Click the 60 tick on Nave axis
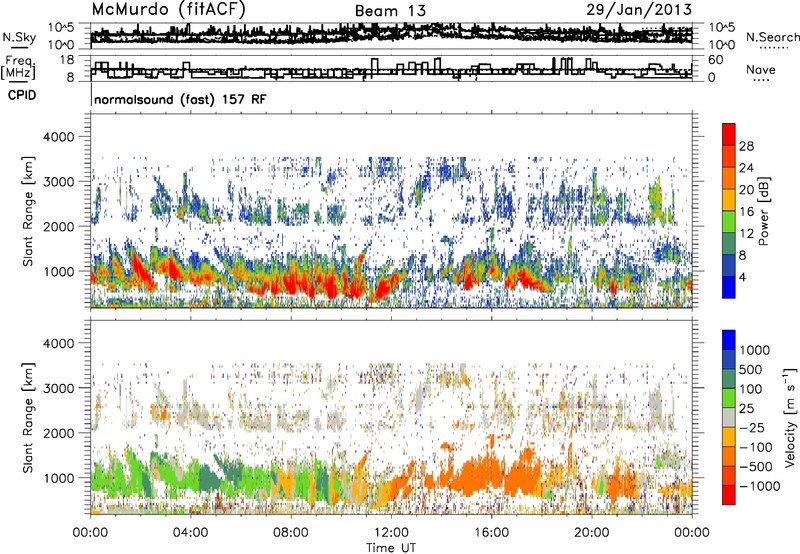 coord(715,60)
